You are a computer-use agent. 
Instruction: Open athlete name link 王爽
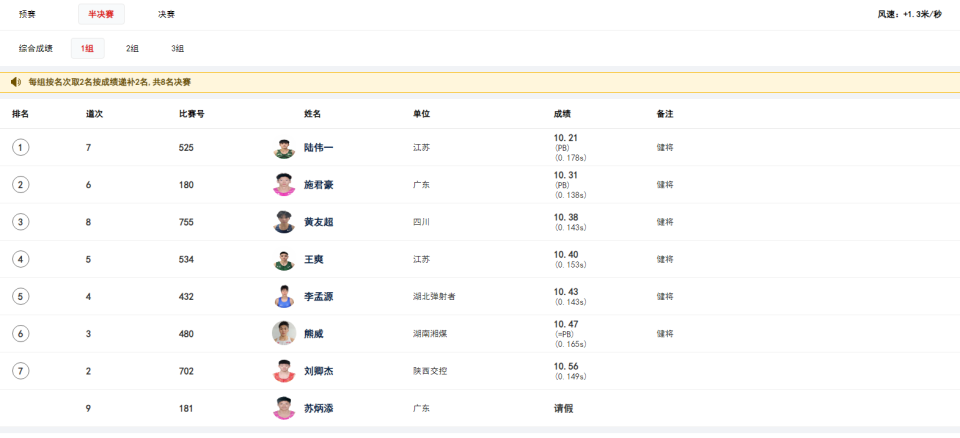pos(313,259)
